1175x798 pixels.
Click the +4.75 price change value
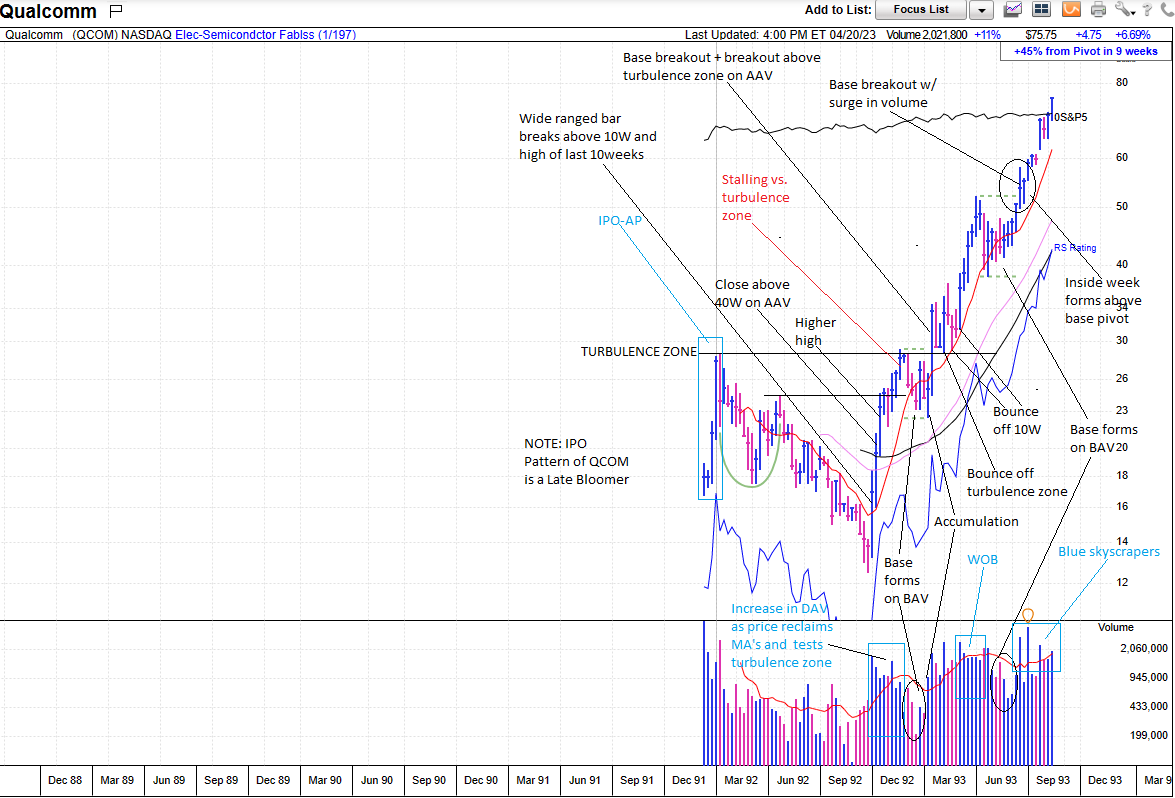point(1088,34)
